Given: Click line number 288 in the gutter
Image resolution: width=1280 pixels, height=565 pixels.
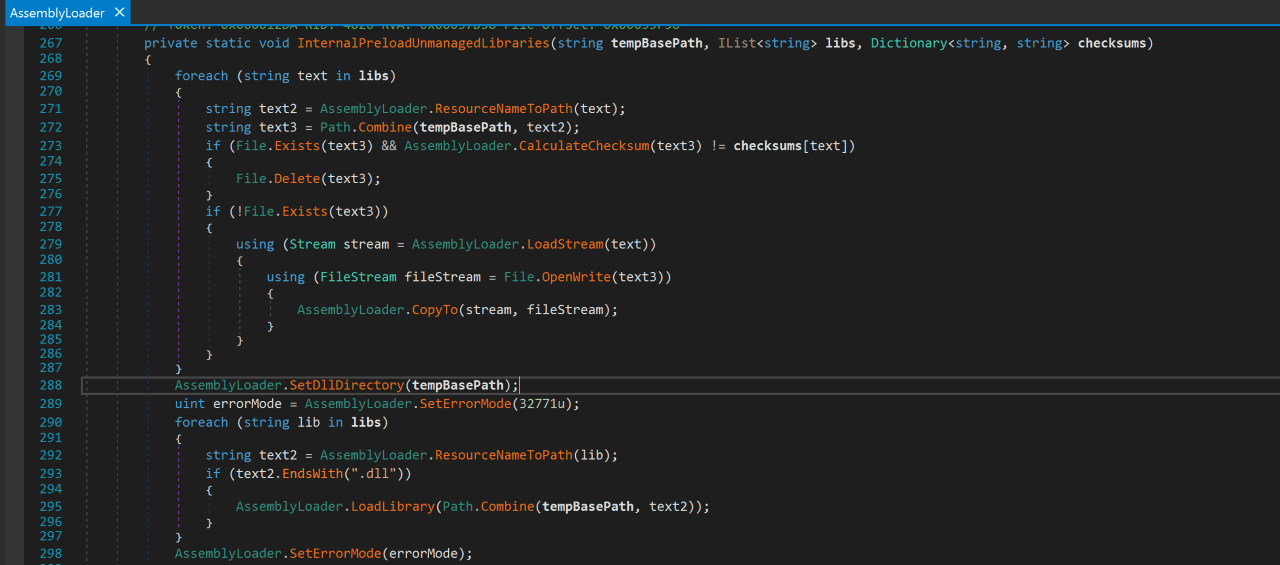Looking at the screenshot, I should [50, 385].
